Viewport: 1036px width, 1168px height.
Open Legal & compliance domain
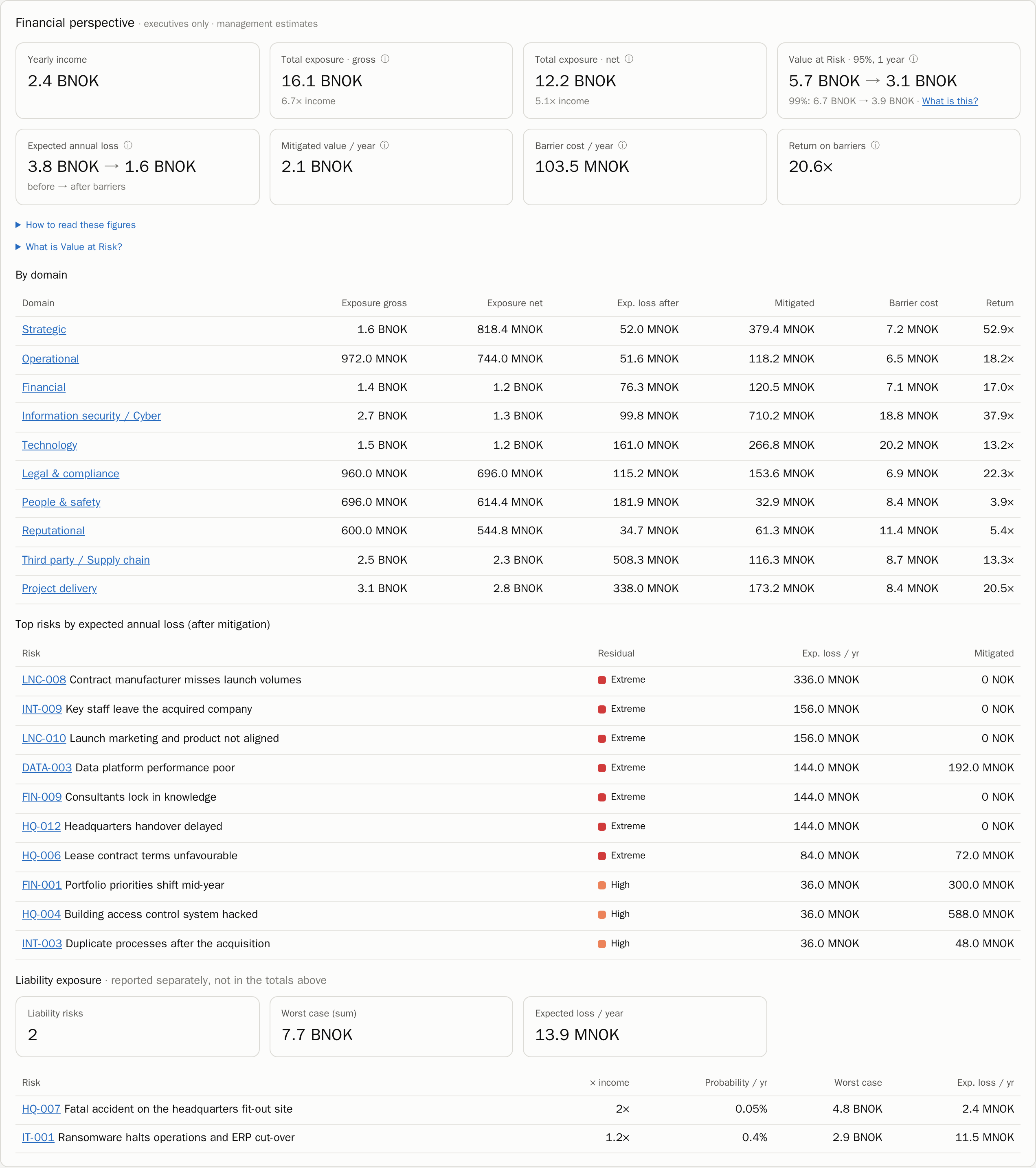point(70,473)
